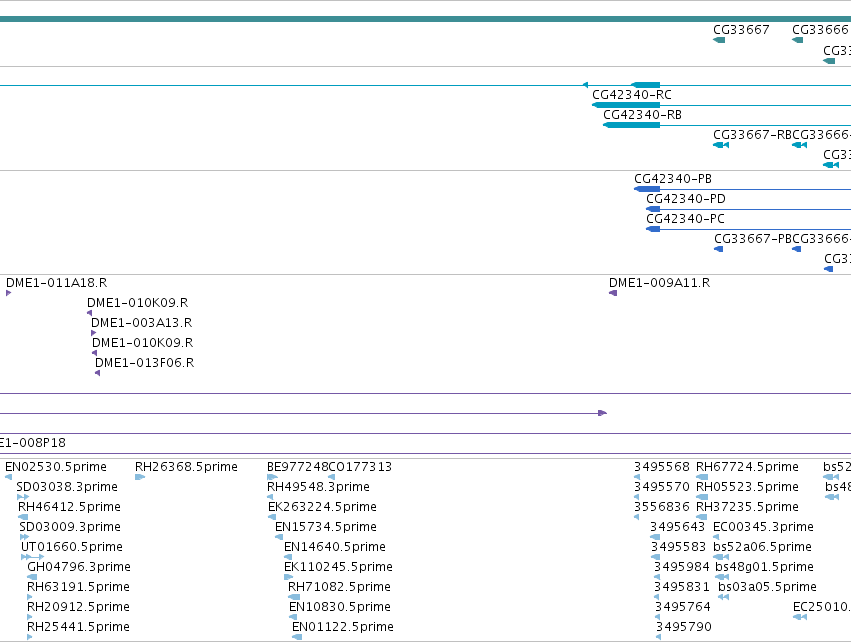This screenshot has height=642, width=851.
Task: Open EST RH25441.5prime
Action: point(78,627)
